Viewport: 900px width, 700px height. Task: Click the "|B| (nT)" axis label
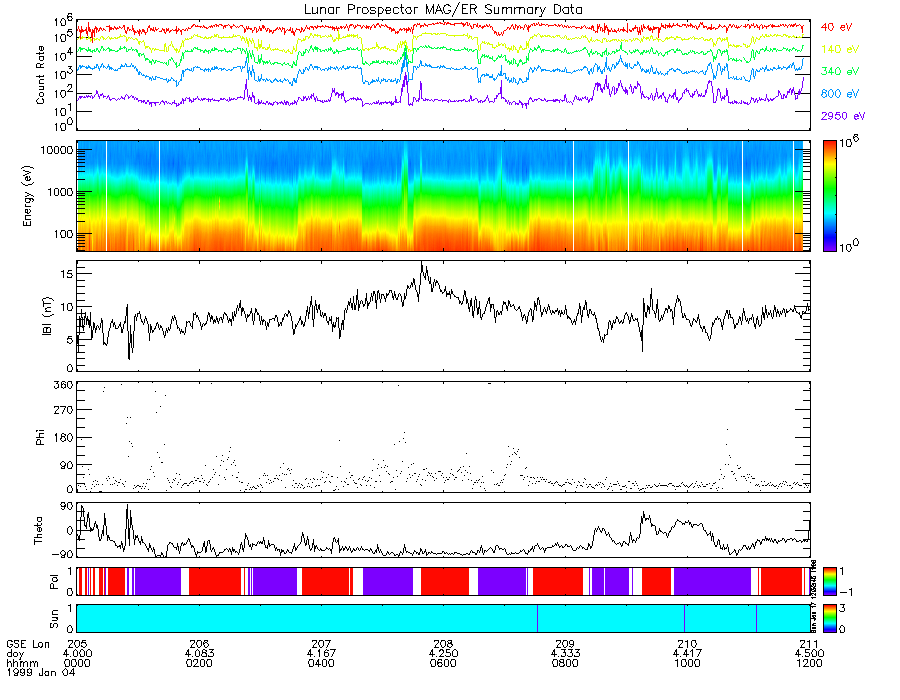[x=47, y=316]
